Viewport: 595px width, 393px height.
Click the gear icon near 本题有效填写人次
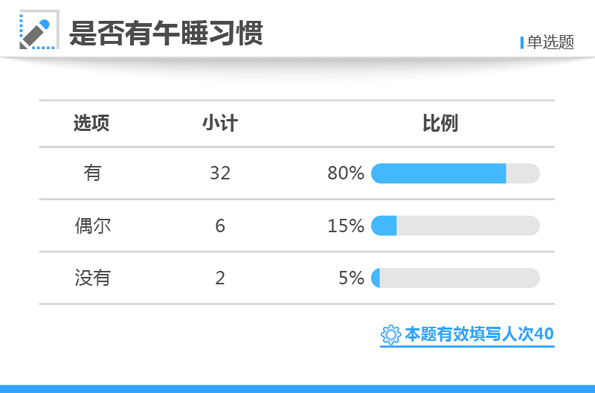pyautogui.click(x=390, y=335)
